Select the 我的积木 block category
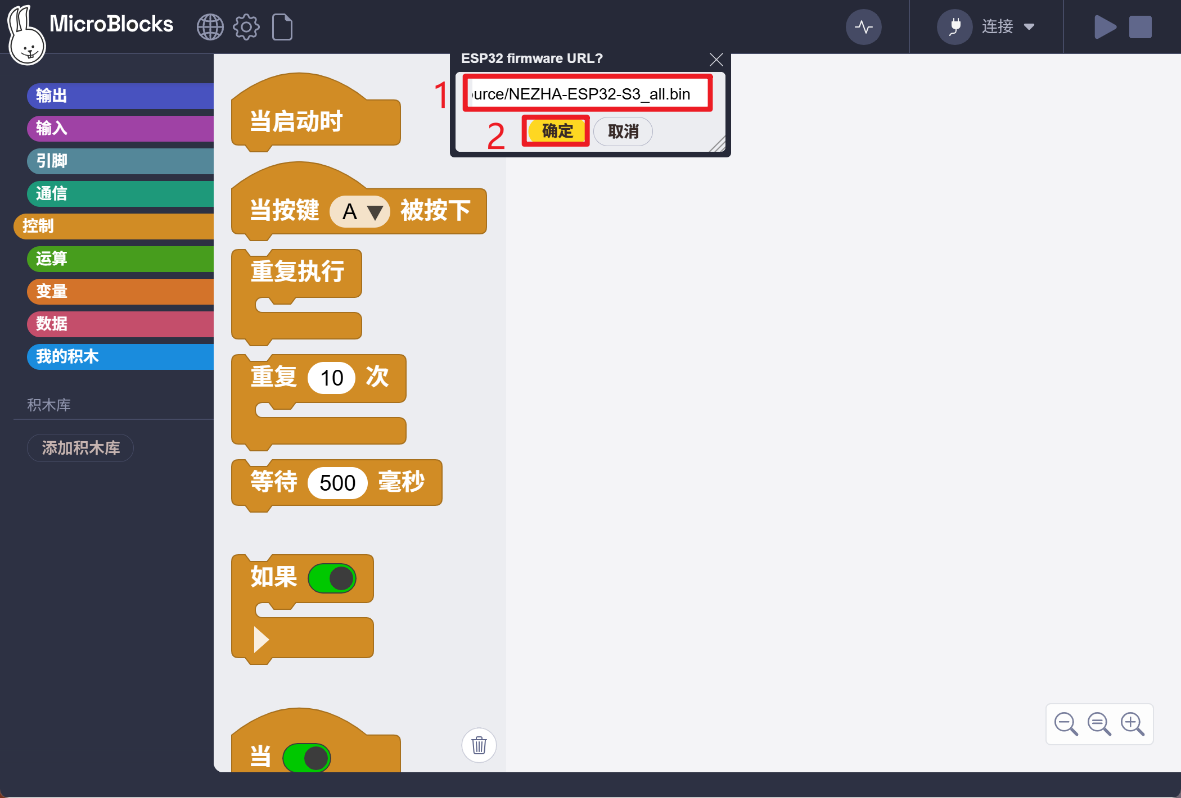The image size is (1181, 798). pyautogui.click(x=121, y=356)
